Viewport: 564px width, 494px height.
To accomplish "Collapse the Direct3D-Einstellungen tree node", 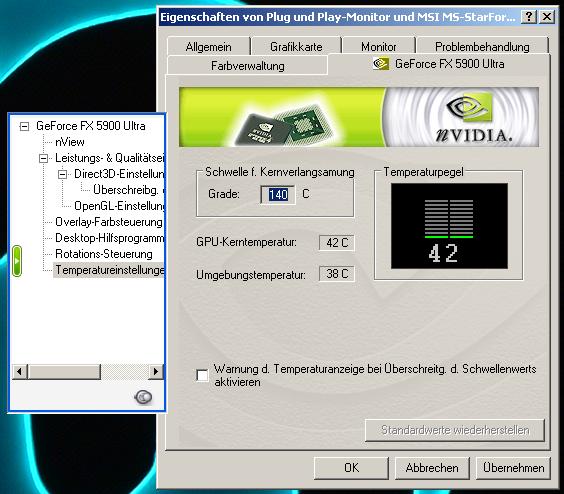I will pyautogui.click(x=62, y=175).
